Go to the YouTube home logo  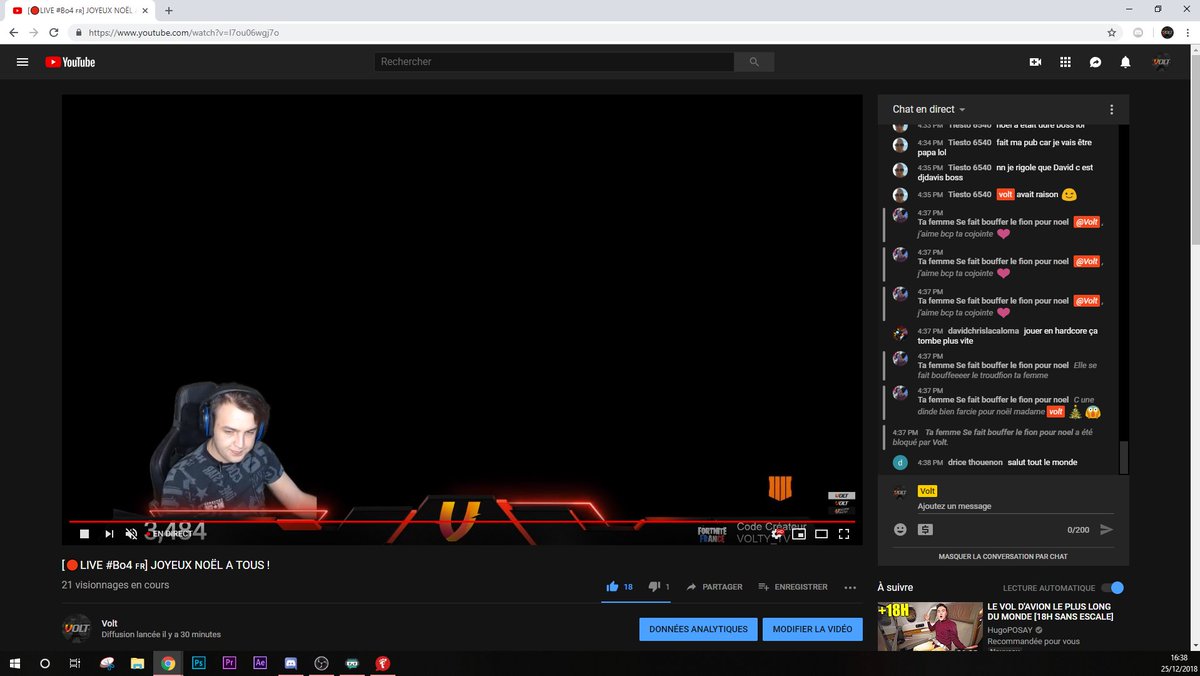click(70, 62)
